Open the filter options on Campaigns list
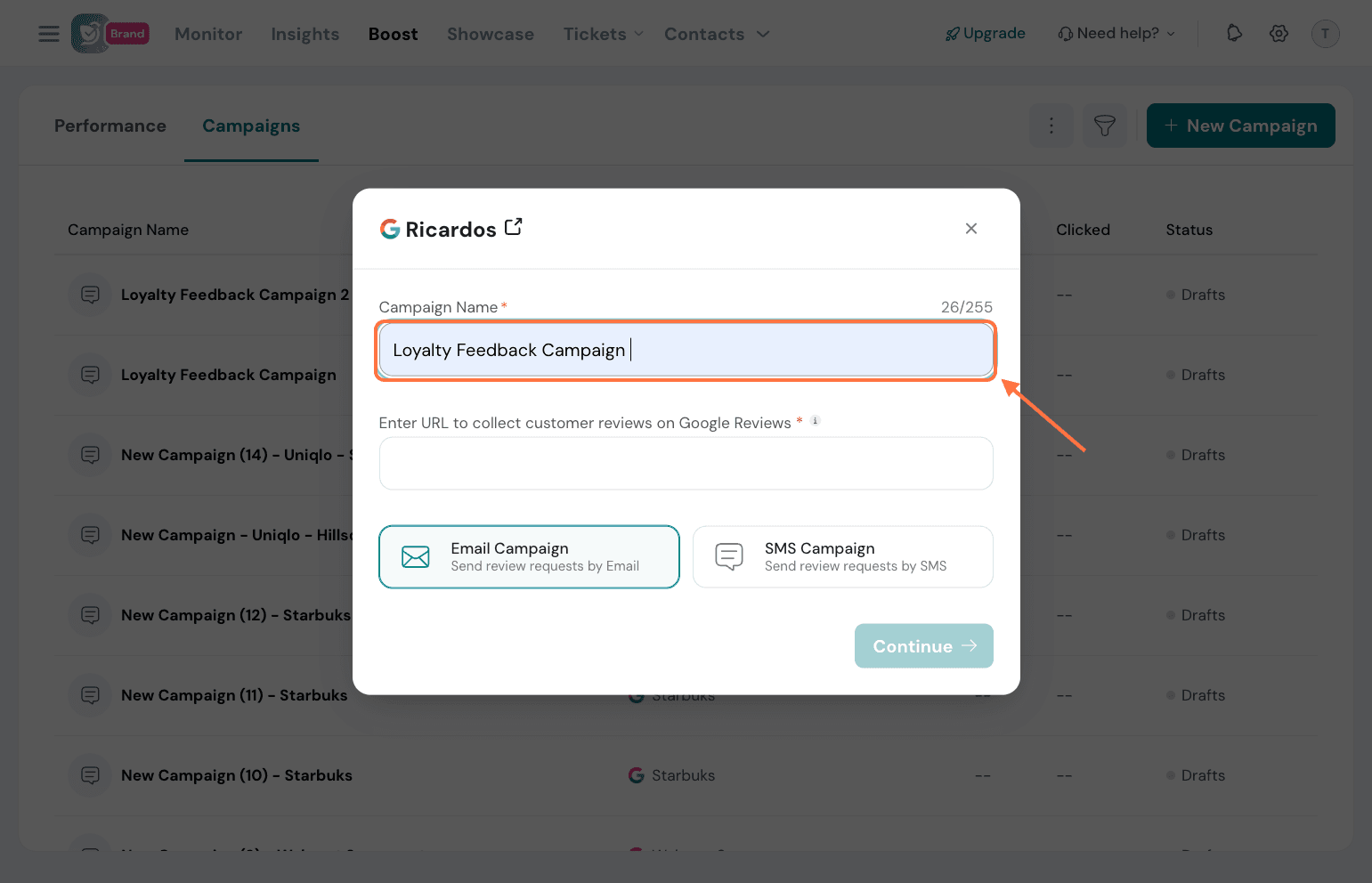The image size is (1372, 883). click(x=1104, y=126)
